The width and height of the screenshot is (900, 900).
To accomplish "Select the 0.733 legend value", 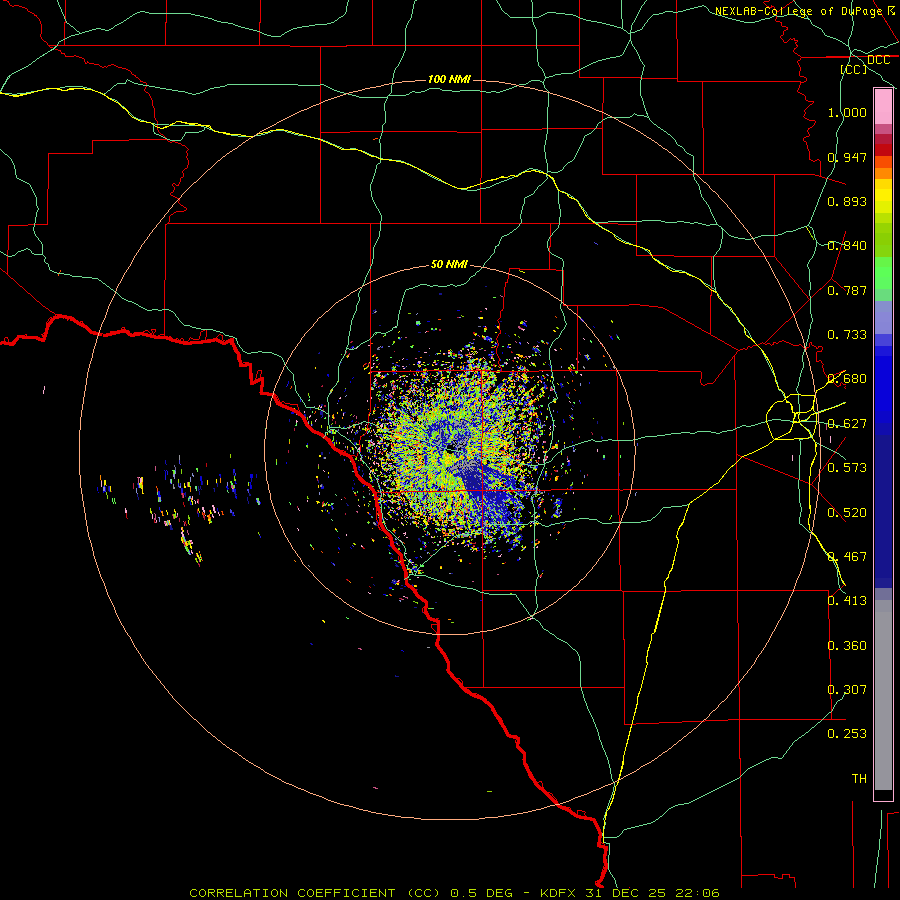I will click(847, 335).
